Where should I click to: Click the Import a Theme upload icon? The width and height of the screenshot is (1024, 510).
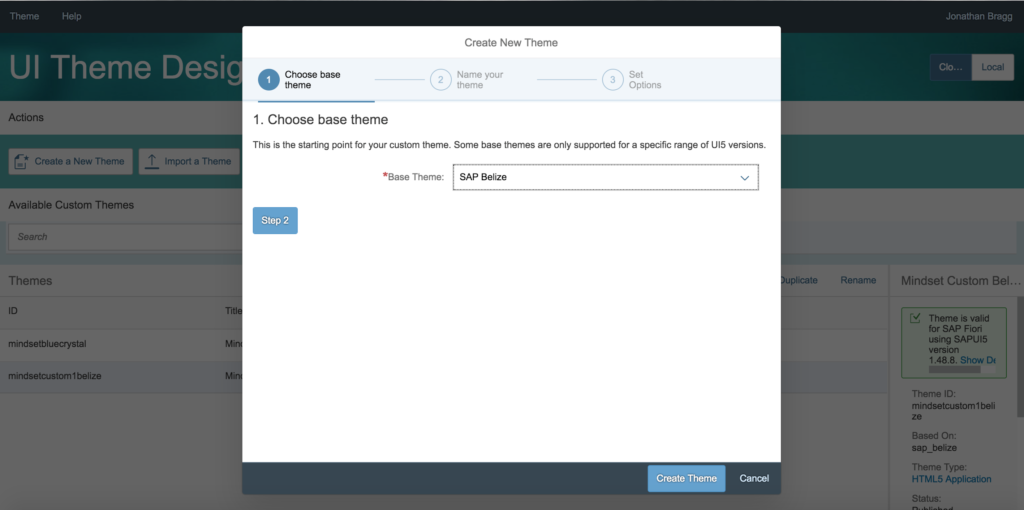[x=152, y=161]
